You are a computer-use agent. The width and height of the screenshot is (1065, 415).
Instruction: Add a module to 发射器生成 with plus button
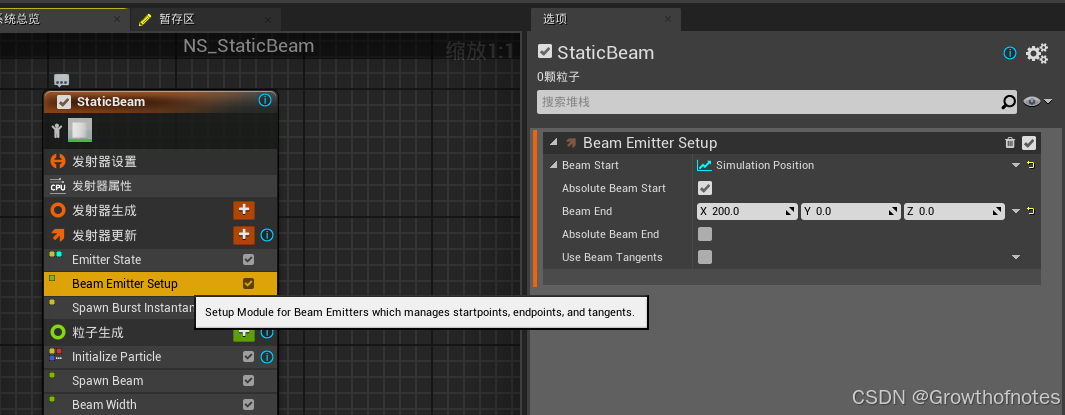point(244,210)
